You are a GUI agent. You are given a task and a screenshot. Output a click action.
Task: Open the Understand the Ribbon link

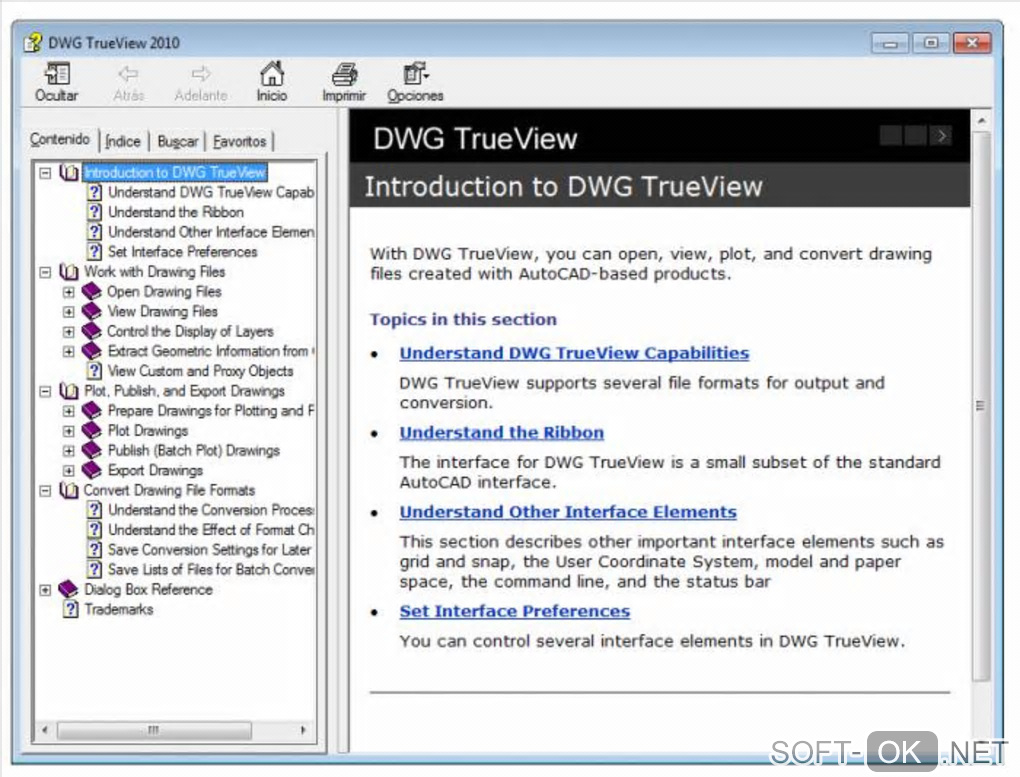502,433
